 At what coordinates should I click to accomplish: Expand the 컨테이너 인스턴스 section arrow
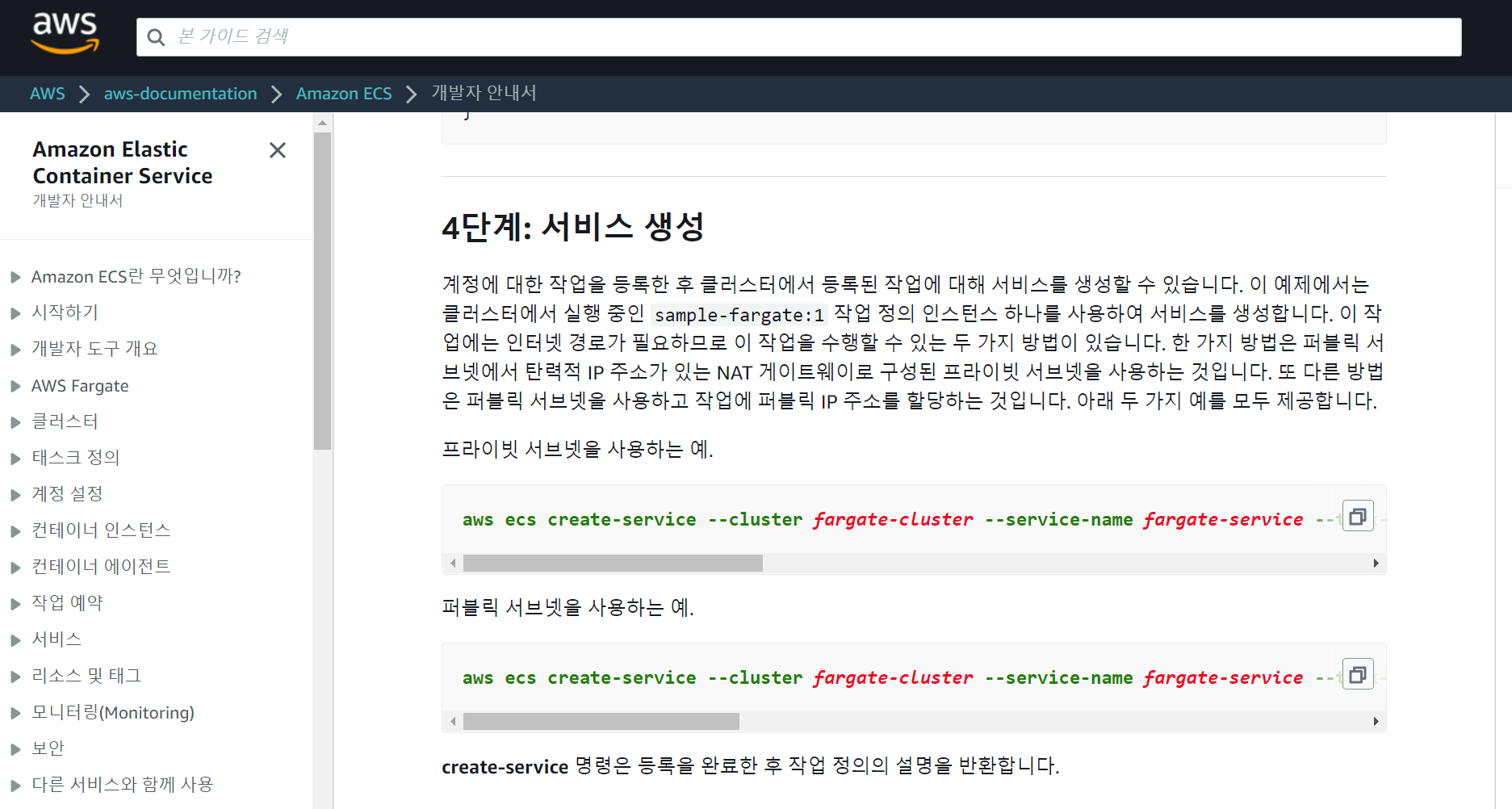pos(15,531)
